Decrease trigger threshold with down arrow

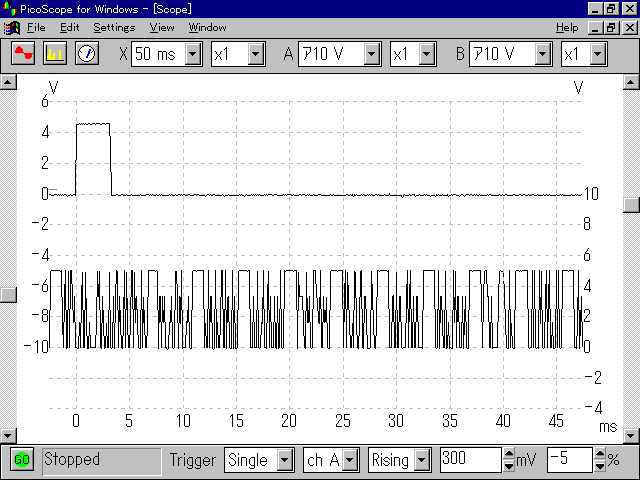pyautogui.click(x=509, y=466)
